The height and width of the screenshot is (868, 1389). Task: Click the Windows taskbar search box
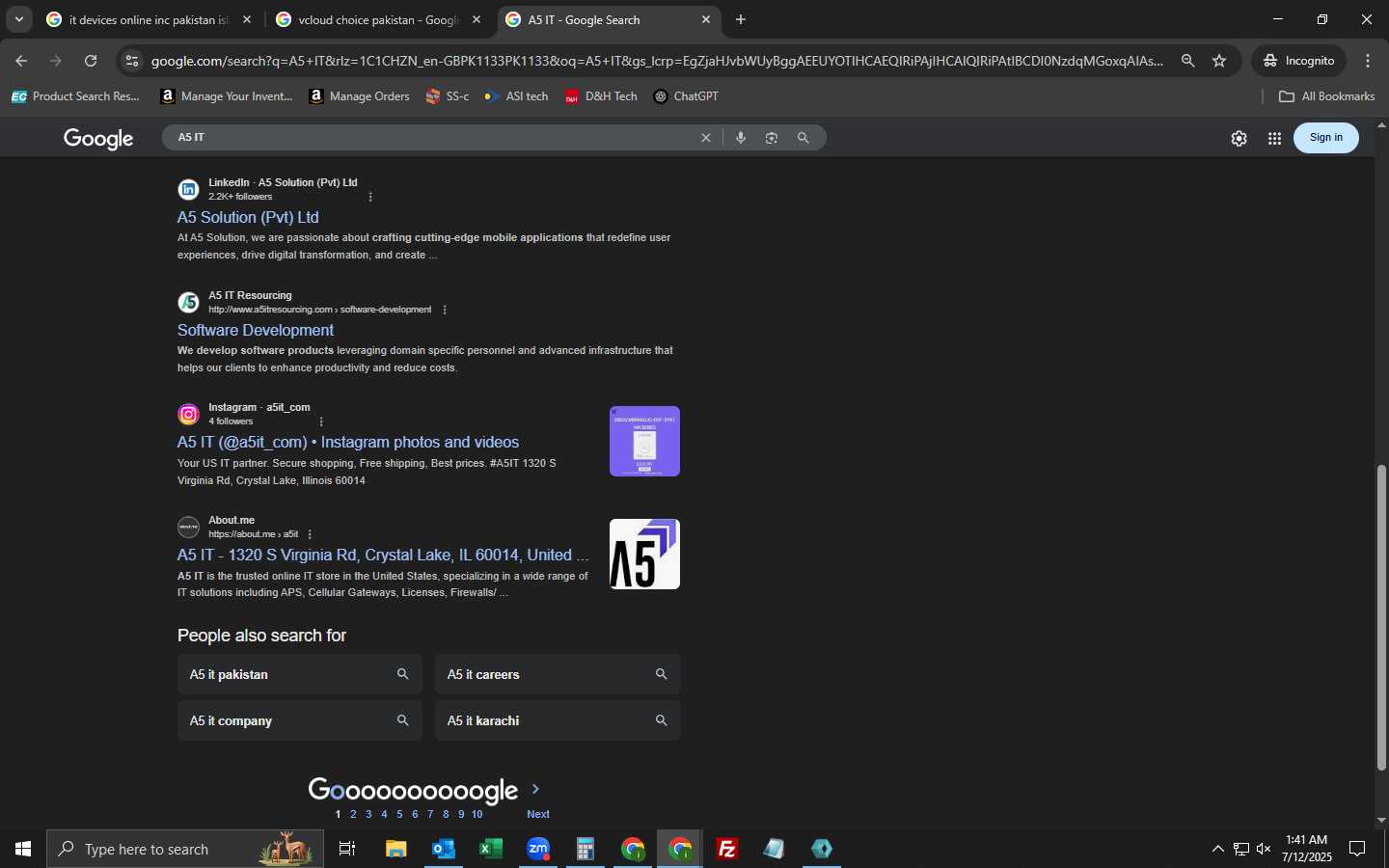[185, 849]
